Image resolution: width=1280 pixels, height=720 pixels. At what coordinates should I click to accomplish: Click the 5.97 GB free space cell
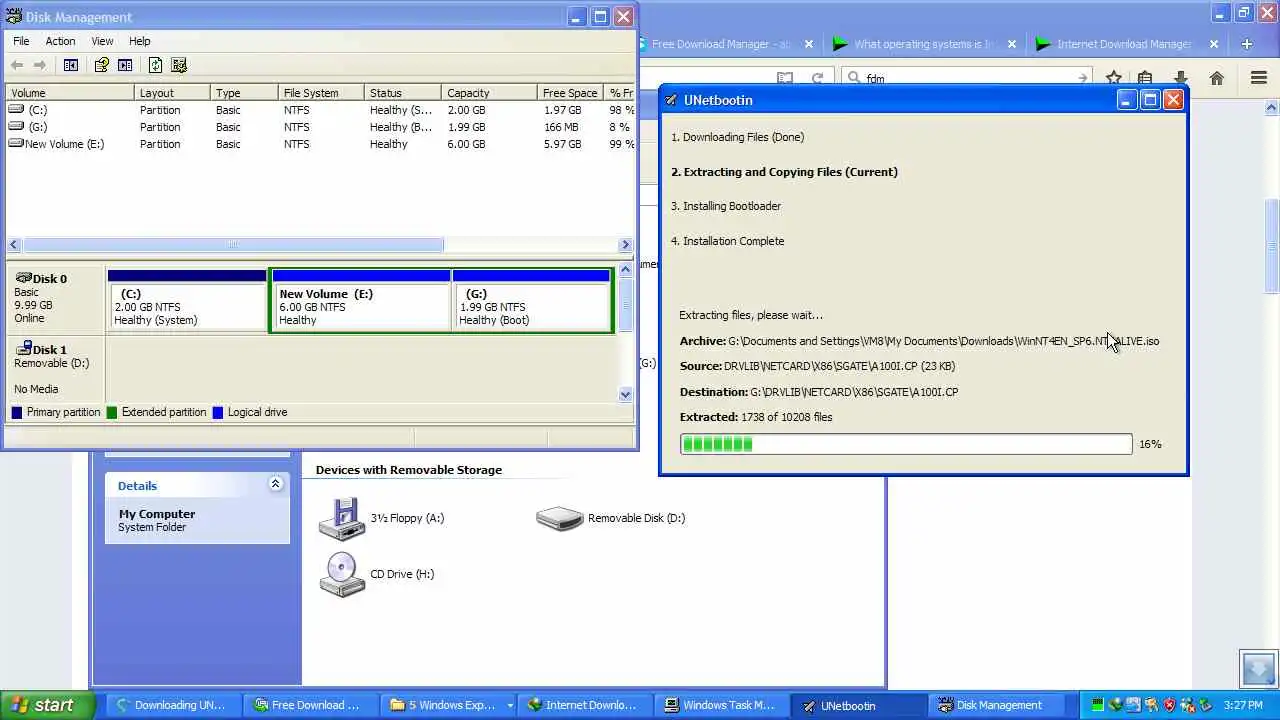(x=562, y=144)
